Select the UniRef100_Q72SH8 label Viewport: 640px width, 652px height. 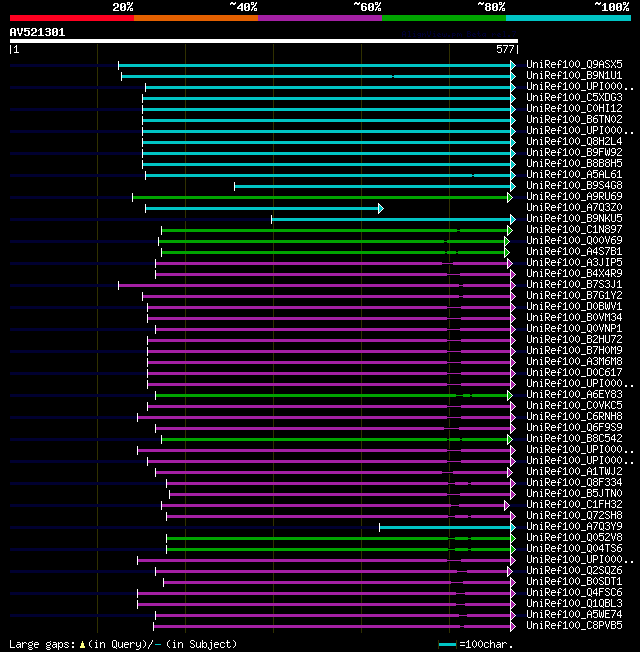pos(574,516)
